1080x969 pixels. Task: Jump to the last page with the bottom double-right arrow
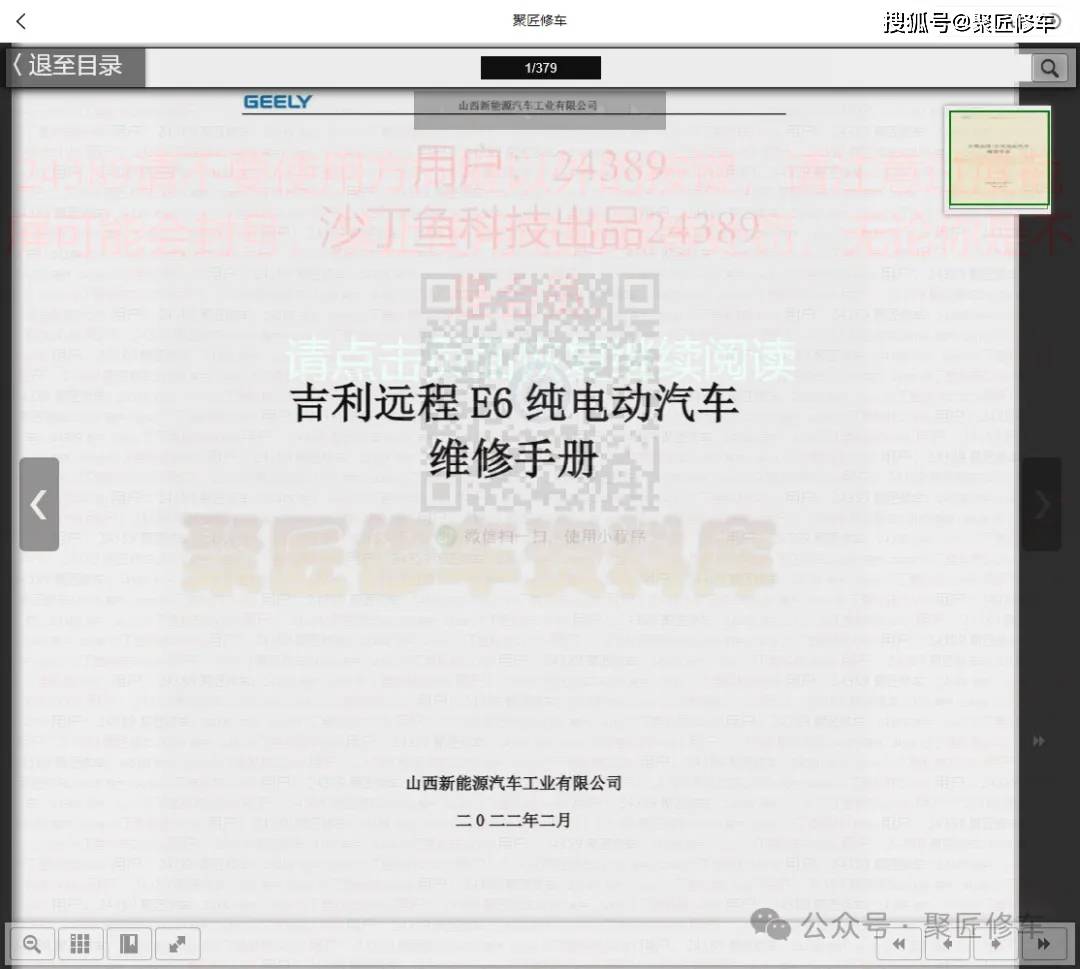(x=1044, y=944)
